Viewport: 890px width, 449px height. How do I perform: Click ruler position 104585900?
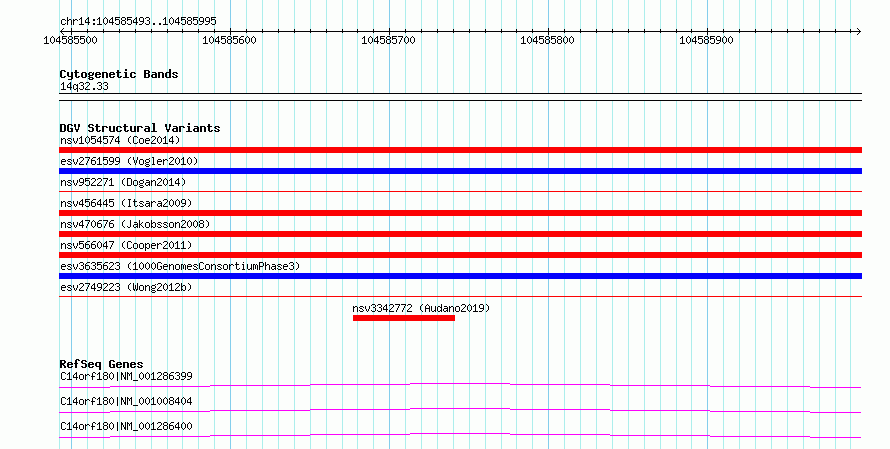point(706,40)
